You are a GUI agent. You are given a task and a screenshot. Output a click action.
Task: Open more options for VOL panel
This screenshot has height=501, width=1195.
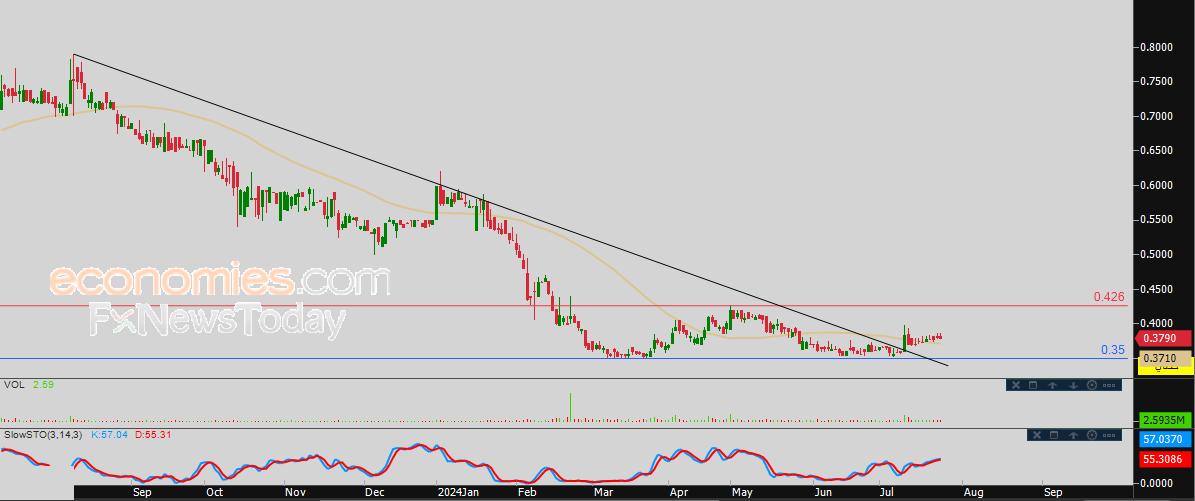click(x=1110, y=385)
